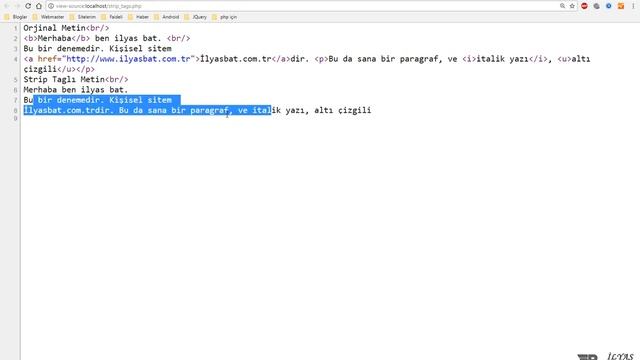Click line number 4 in the gutter
This screenshot has width=640, height=360.
click(x=16, y=59)
